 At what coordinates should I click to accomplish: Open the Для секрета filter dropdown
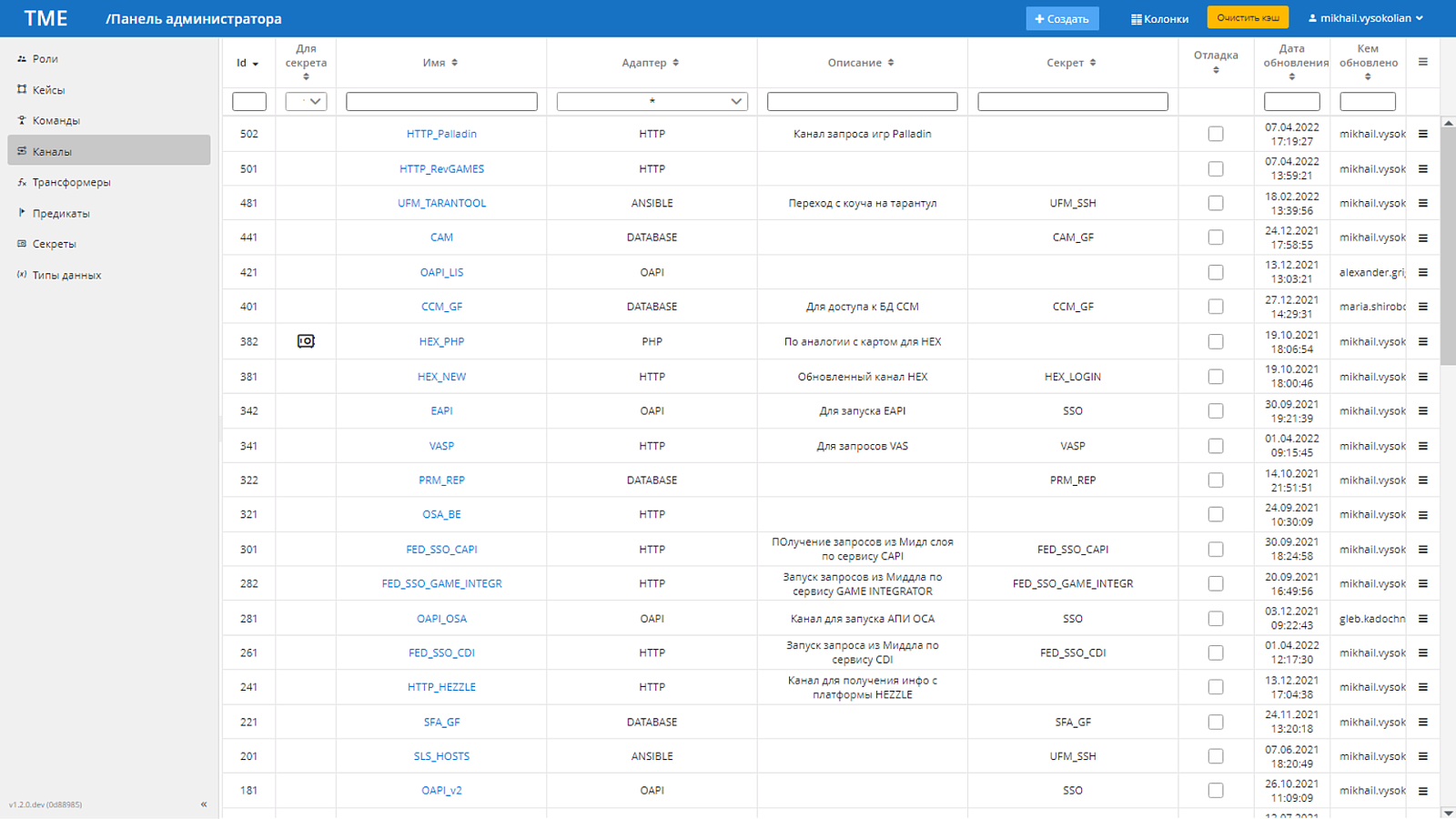point(306,101)
